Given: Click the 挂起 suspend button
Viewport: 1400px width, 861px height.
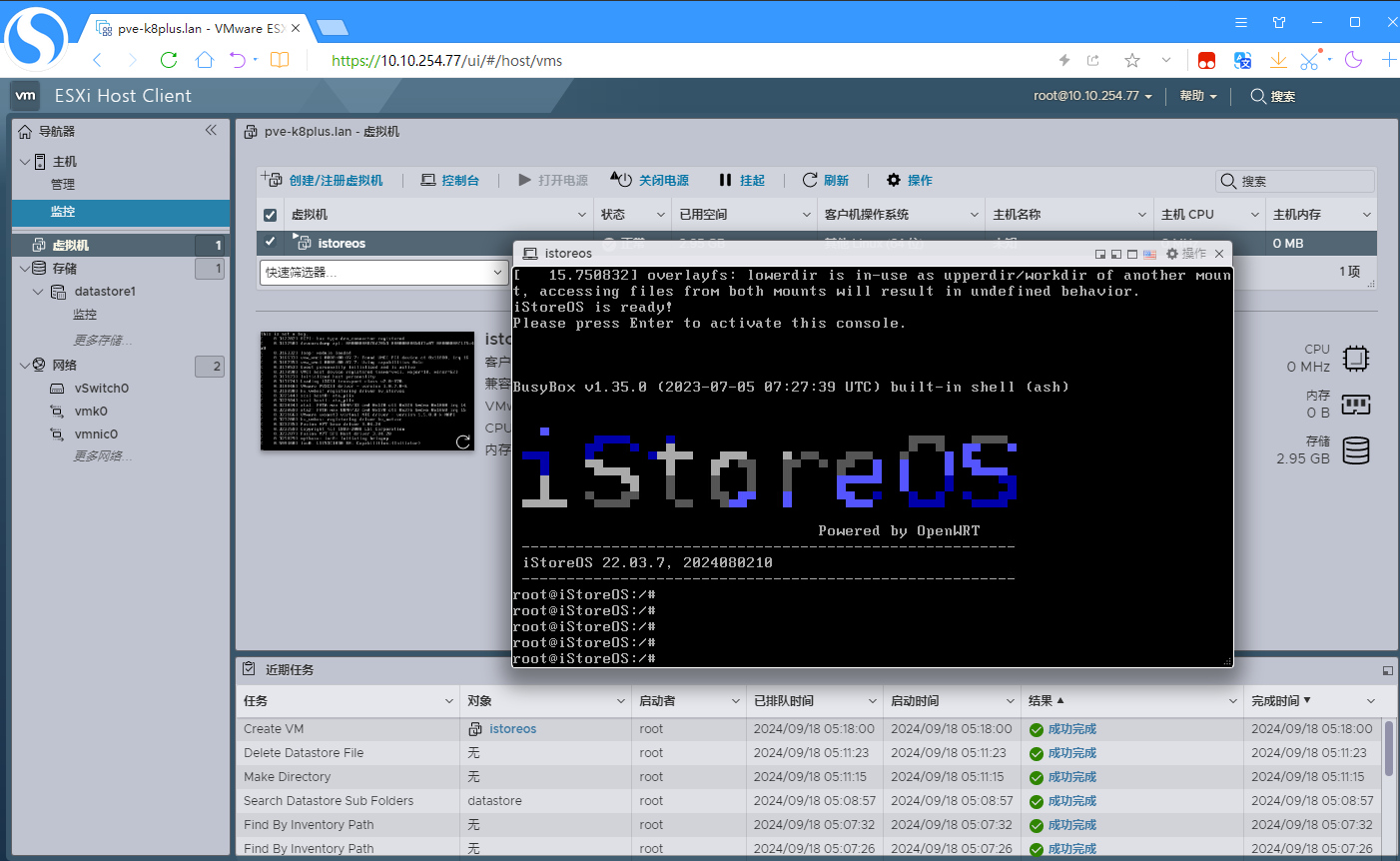Looking at the screenshot, I should tap(741, 180).
